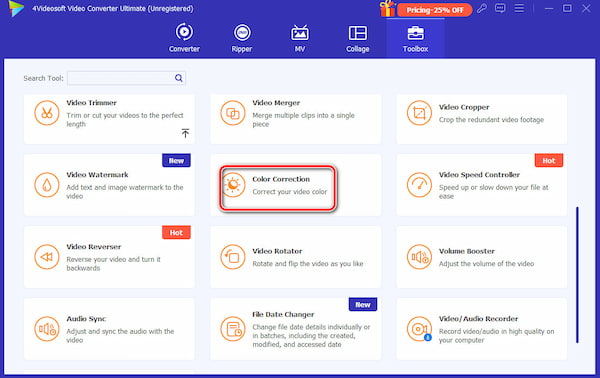
Task: Click "Rotate and flip the video" description
Action: click(308, 264)
